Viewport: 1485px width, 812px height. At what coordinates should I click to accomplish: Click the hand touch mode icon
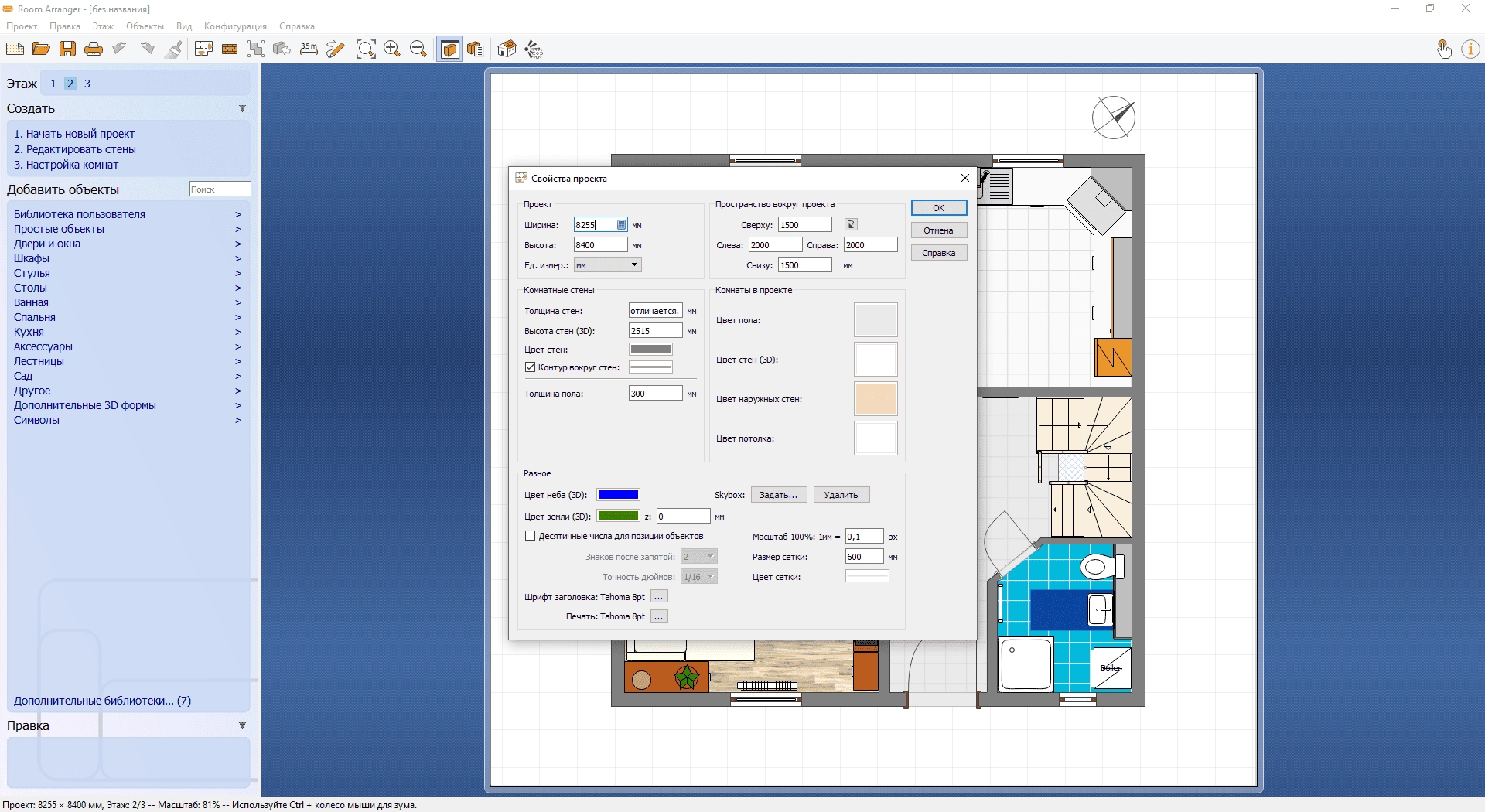pos(1444,49)
